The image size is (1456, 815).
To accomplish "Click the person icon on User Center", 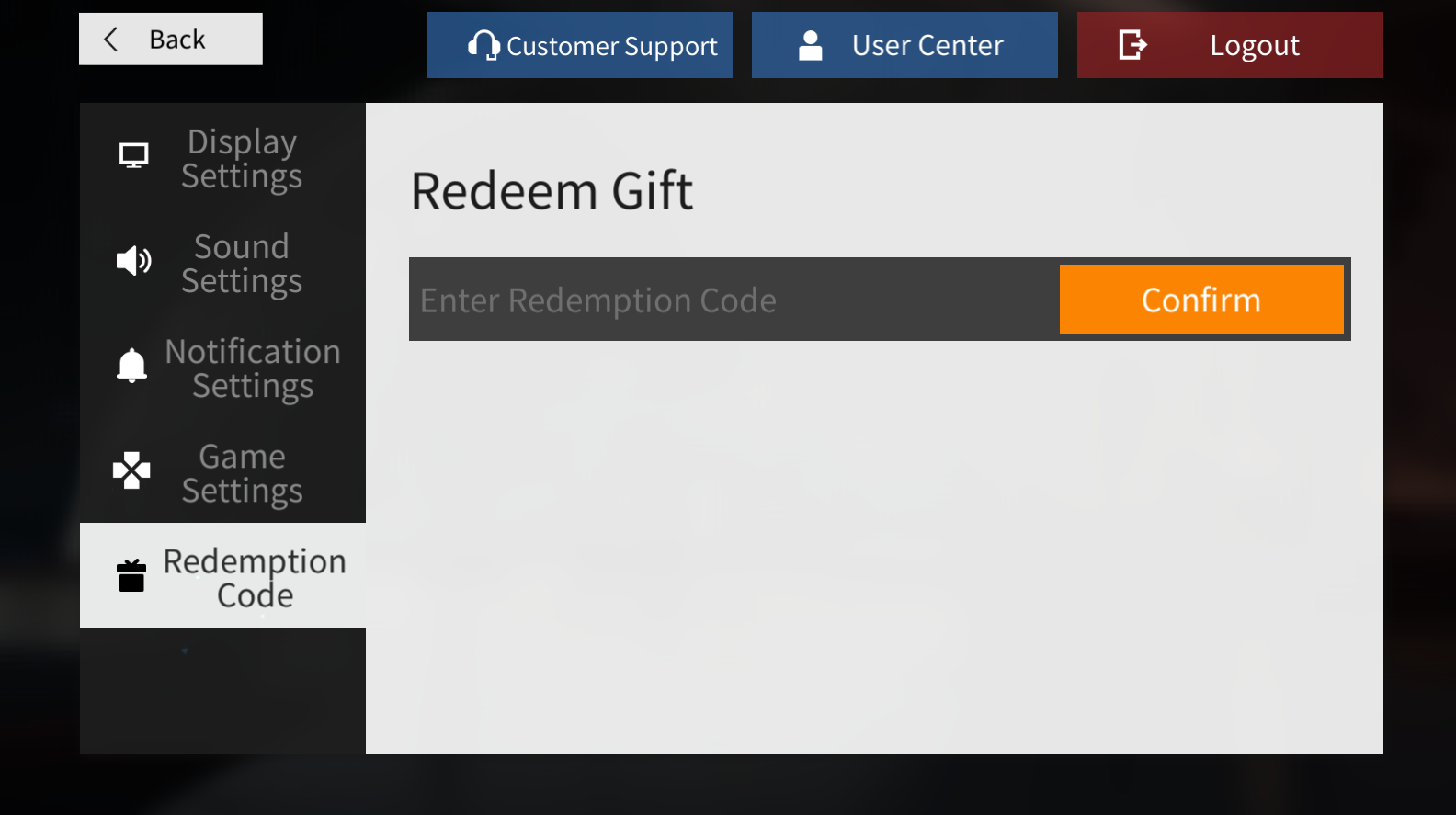I will pos(810,45).
